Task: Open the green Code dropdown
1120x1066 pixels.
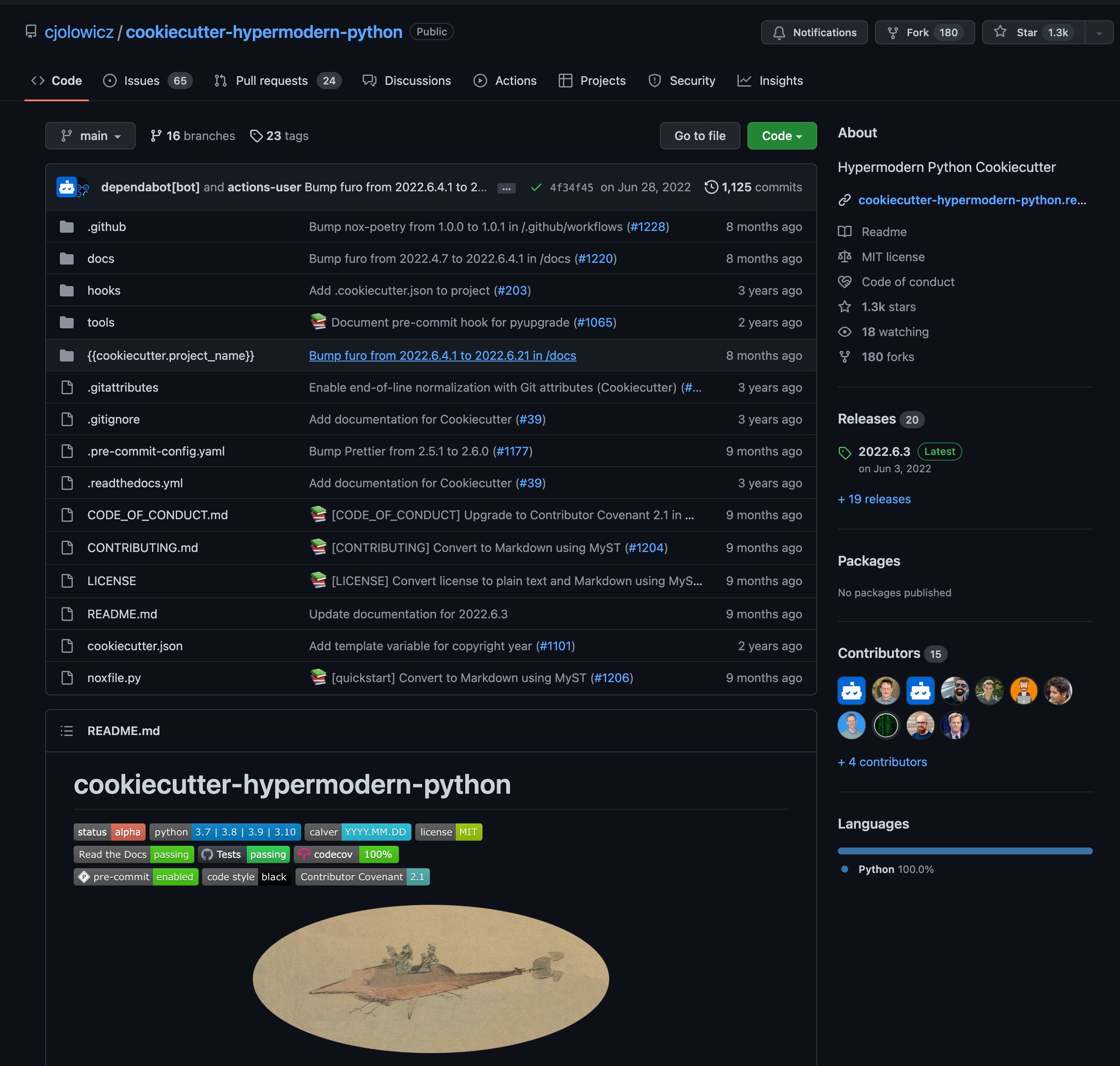Action: coord(781,136)
